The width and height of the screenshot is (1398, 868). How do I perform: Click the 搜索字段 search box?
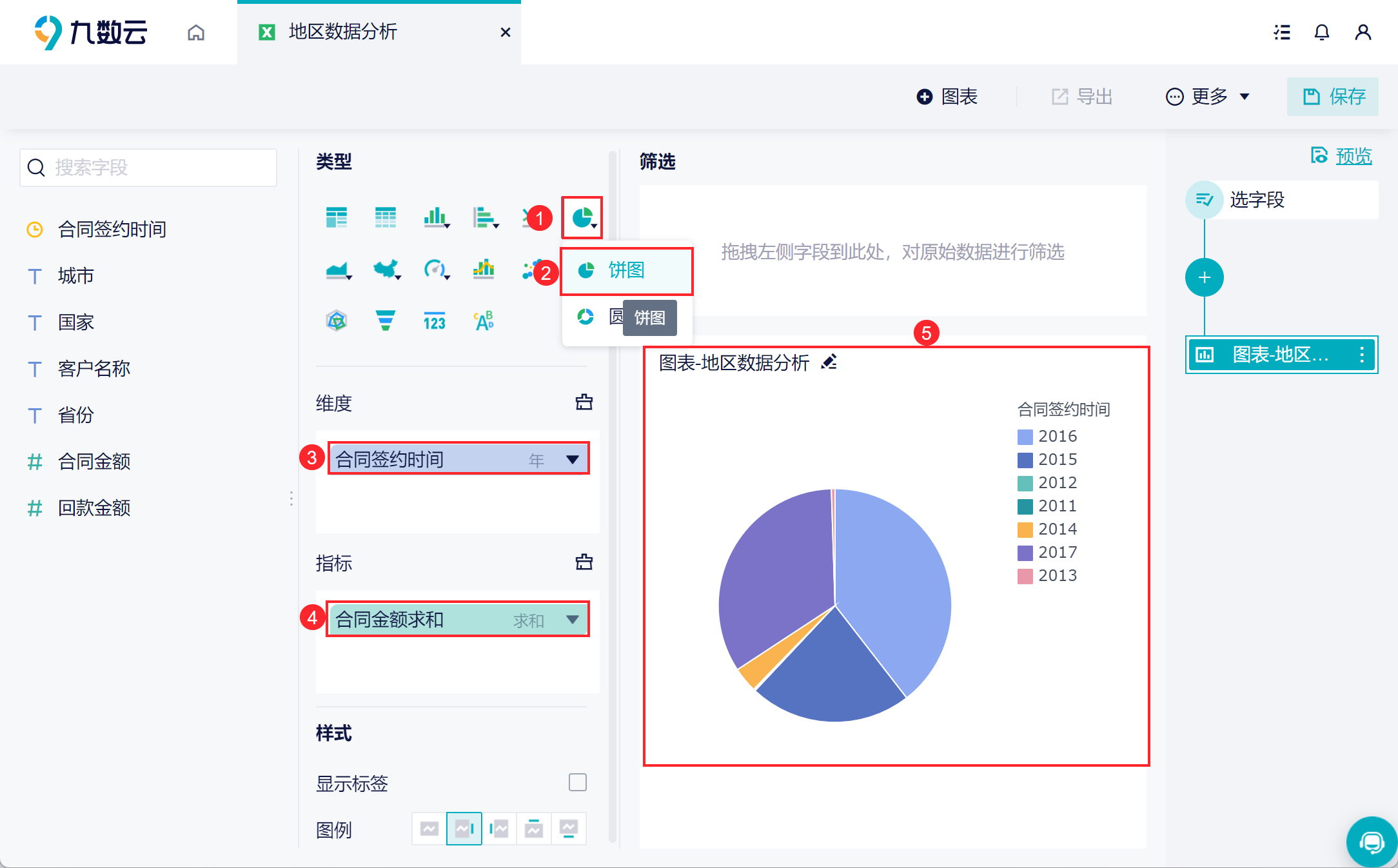148,168
